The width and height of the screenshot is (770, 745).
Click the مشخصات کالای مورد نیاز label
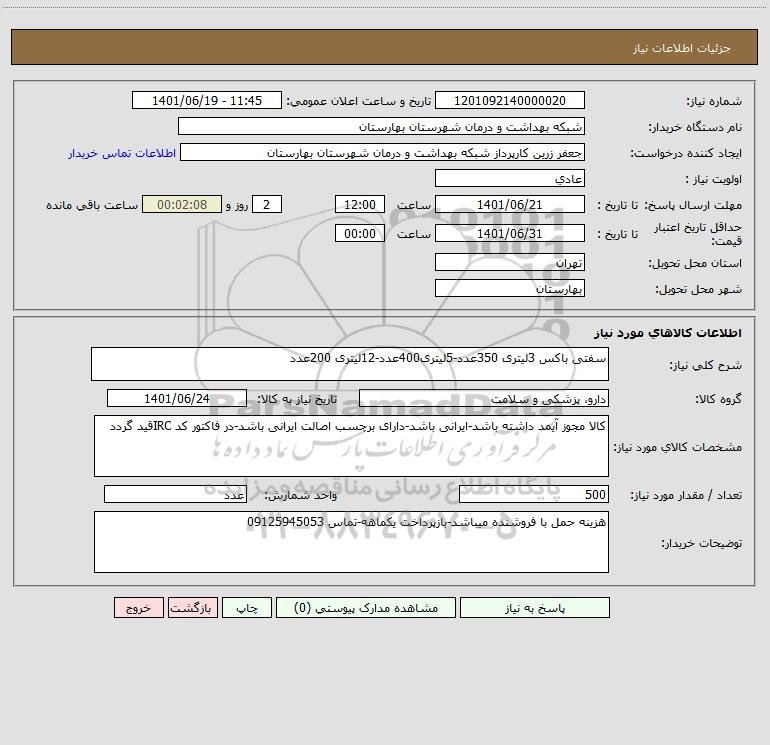click(678, 447)
